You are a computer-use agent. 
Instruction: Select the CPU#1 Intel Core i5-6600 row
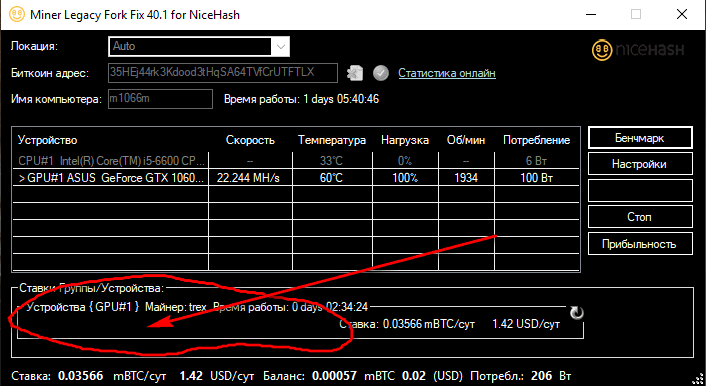click(x=296, y=160)
